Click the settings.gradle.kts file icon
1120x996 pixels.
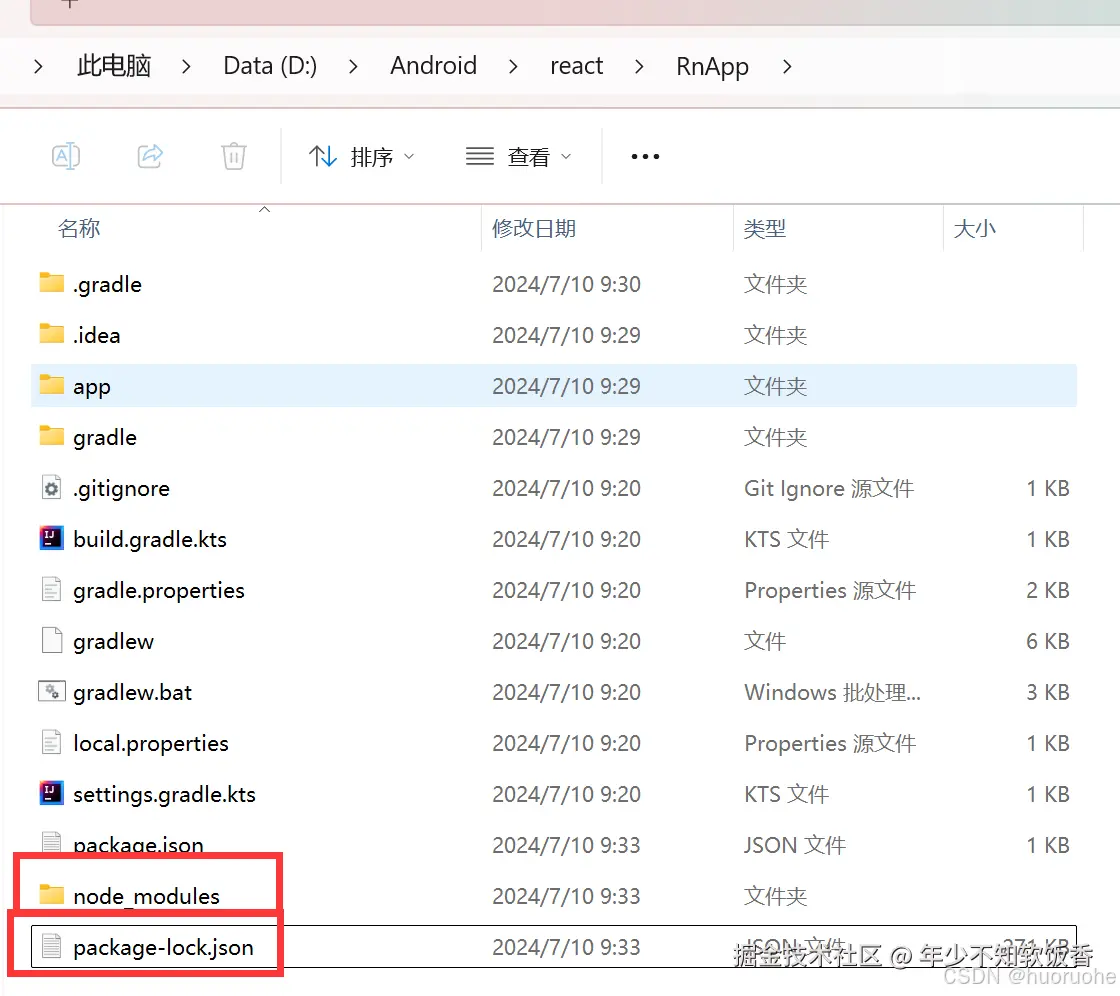[x=51, y=793]
